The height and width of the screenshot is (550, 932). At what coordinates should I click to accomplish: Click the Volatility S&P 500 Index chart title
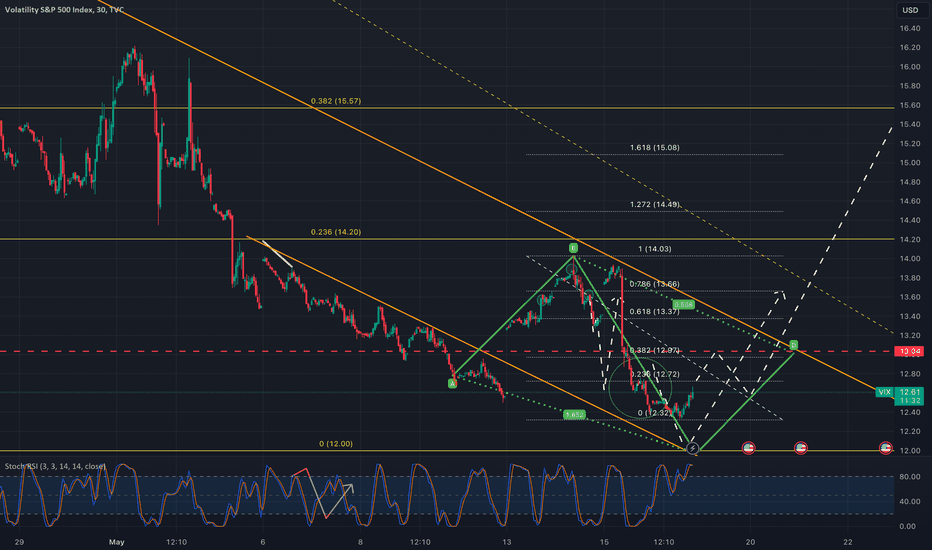[x=64, y=10]
